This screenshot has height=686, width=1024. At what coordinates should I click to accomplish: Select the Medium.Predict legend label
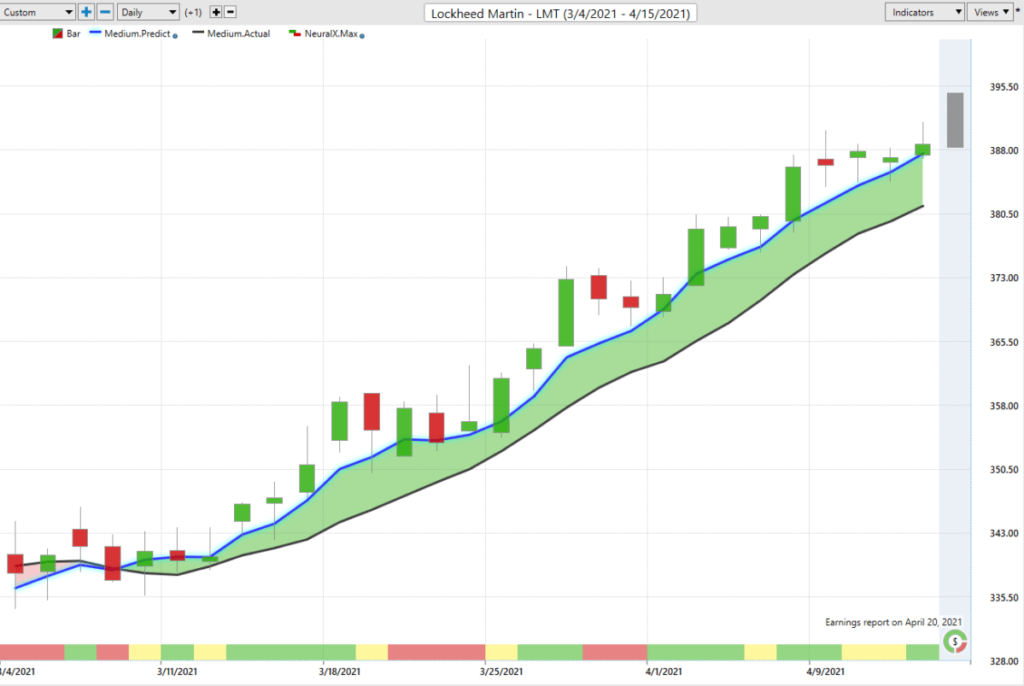137,33
